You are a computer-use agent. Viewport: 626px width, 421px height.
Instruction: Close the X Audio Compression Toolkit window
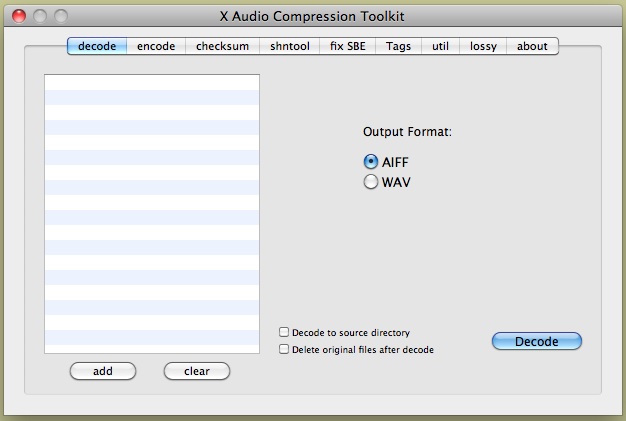[x=18, y=16]
